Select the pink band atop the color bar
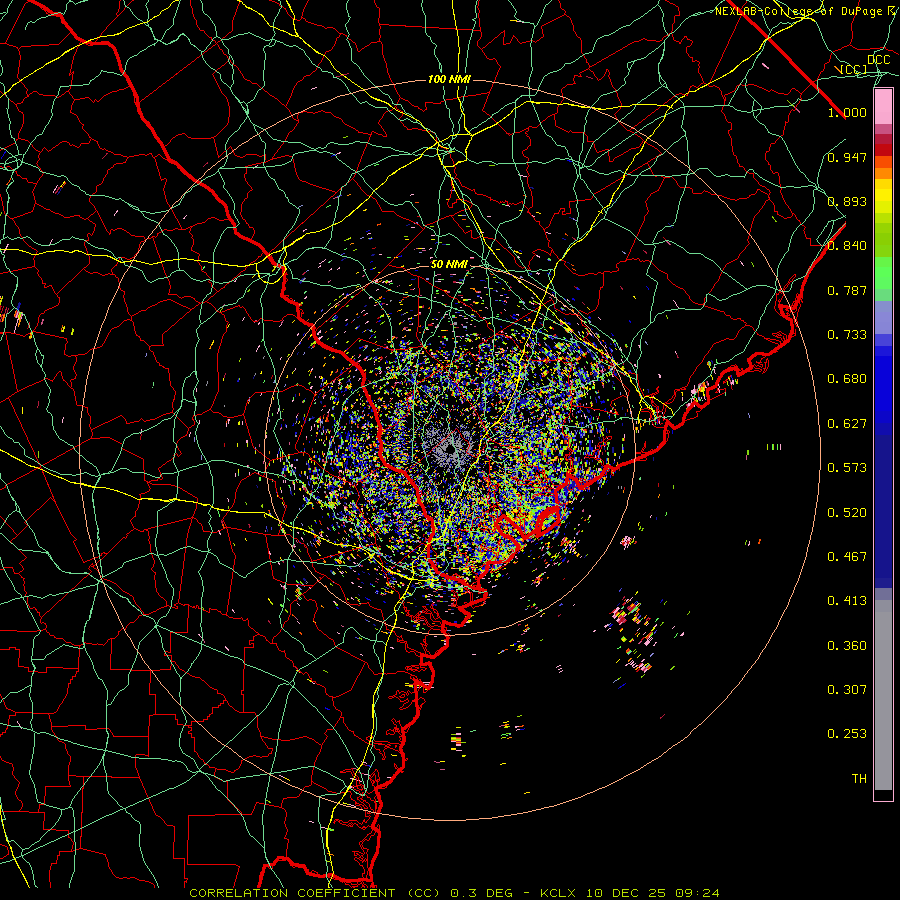Image resolution: width=900 pixels, height=900 pixels. coord(883,106)
